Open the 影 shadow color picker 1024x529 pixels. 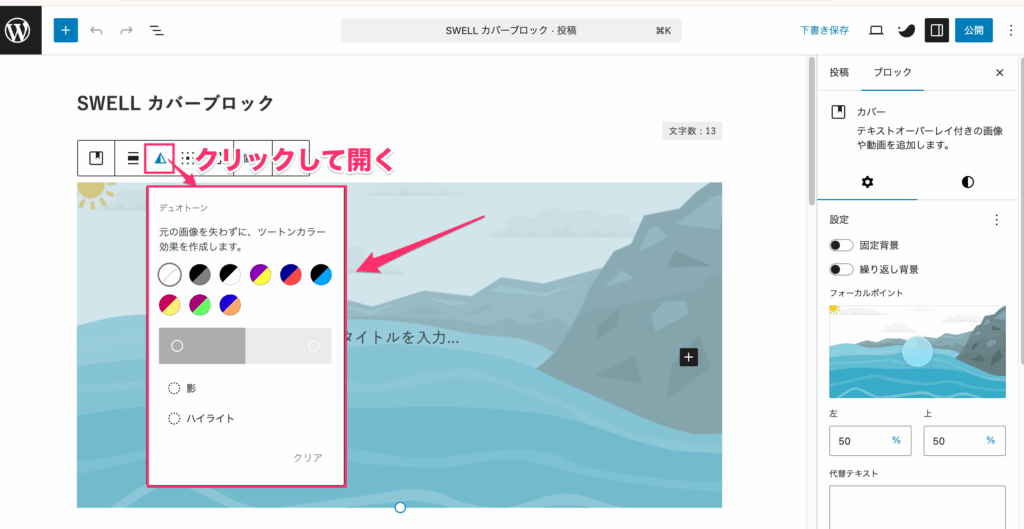click(x=174, y=388)
